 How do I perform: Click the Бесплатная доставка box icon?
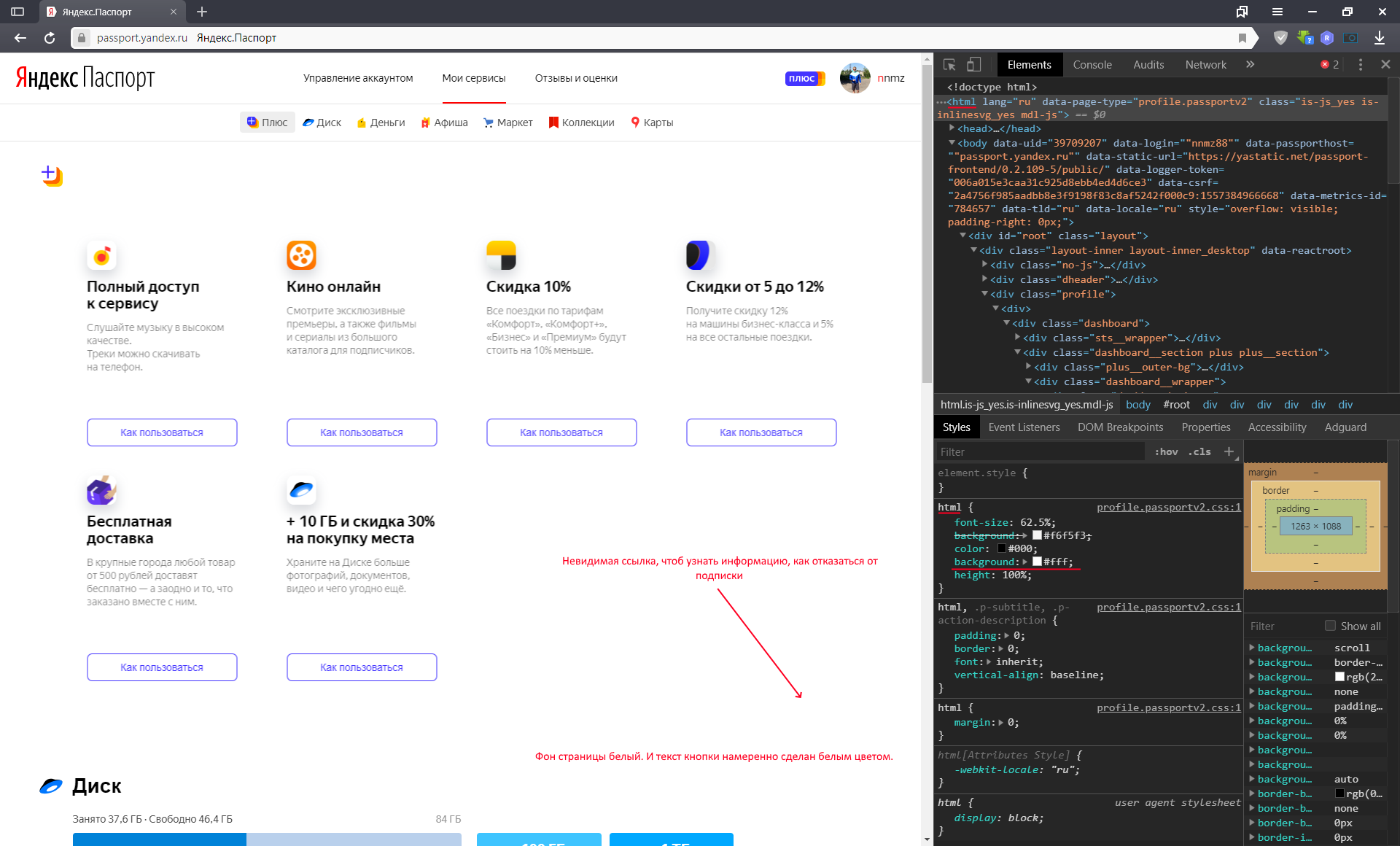pos(101,490)
